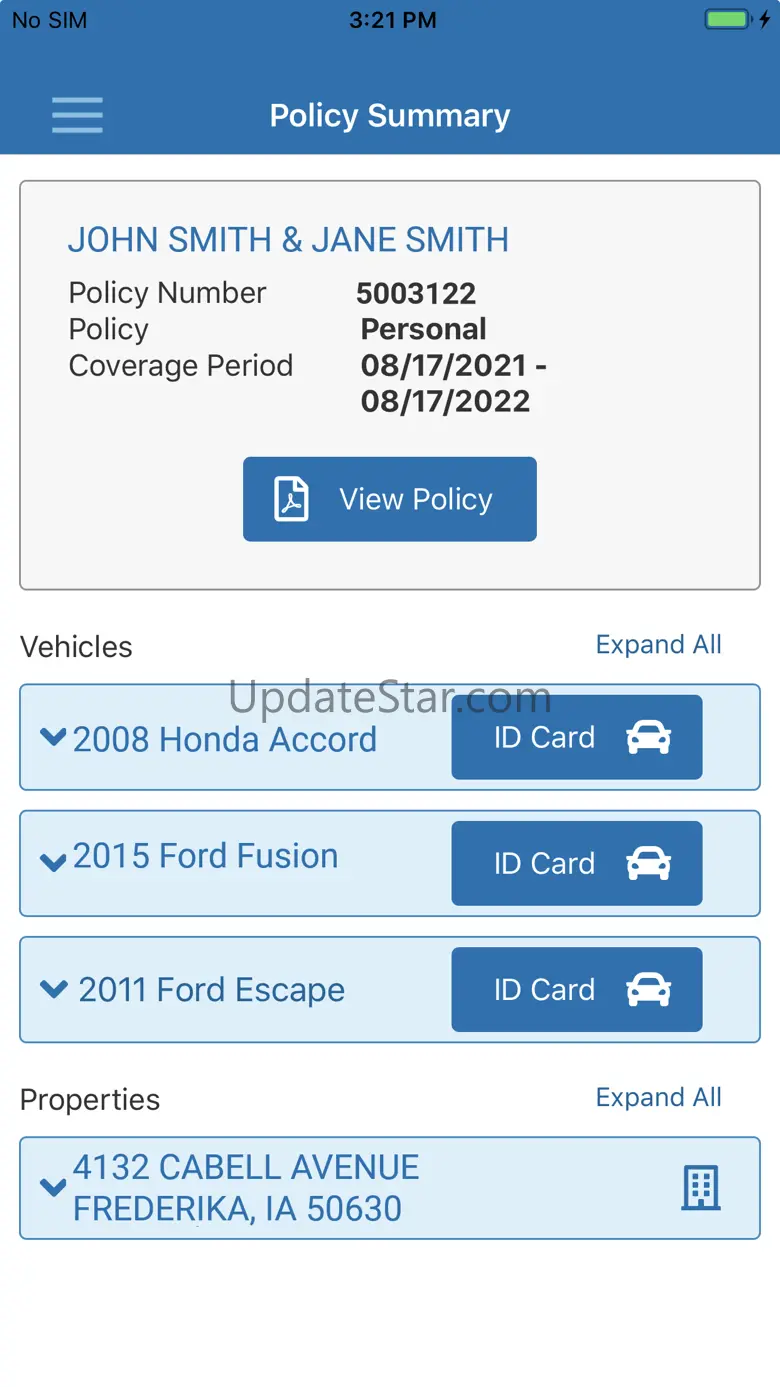Click the PDF icon on View Policy
The height and width of the screenshot is (1387, 780).
(x=292, y=499)
